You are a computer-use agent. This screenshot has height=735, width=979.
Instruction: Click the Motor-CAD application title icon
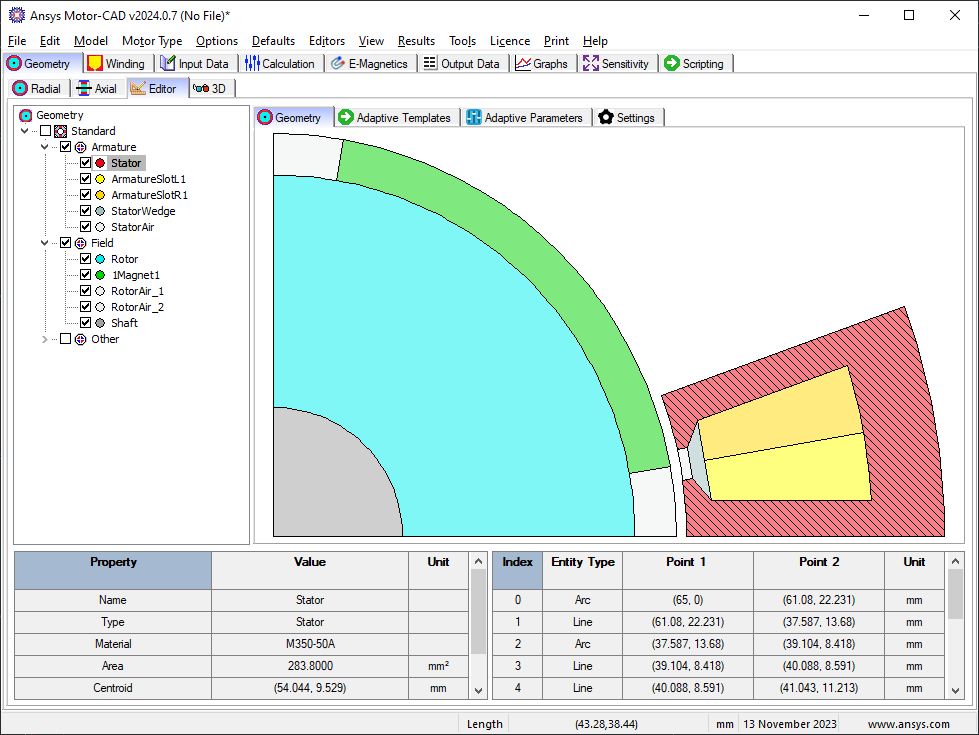(16, 16)
